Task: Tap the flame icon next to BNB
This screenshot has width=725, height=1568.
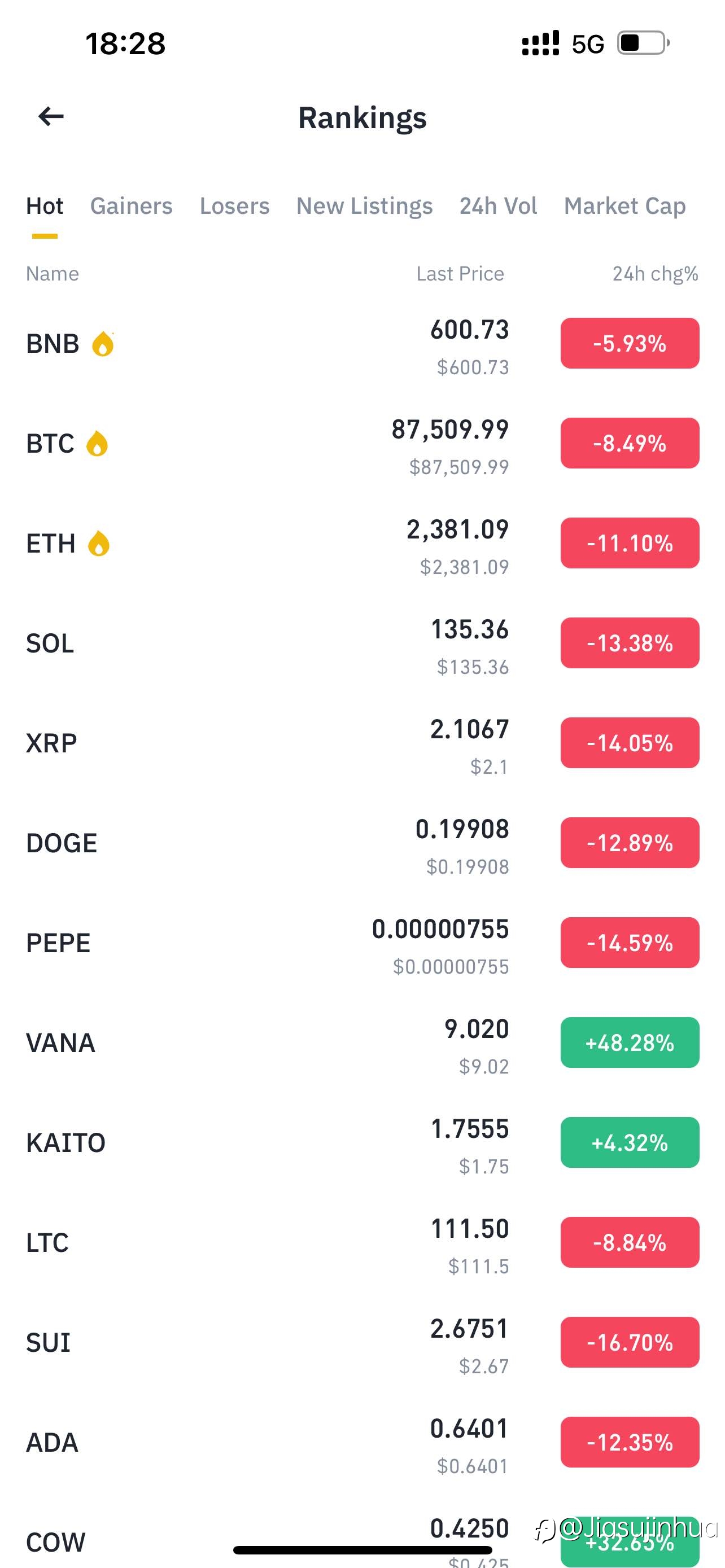Action: click(103, 344)
